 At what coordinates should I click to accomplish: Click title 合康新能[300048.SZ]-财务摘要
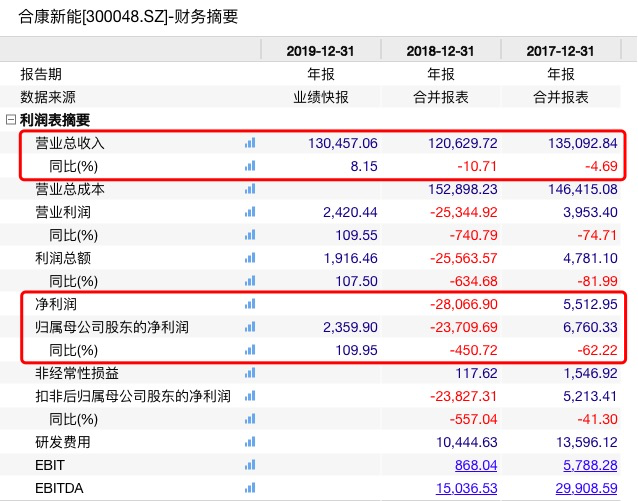tap(128, 17)
